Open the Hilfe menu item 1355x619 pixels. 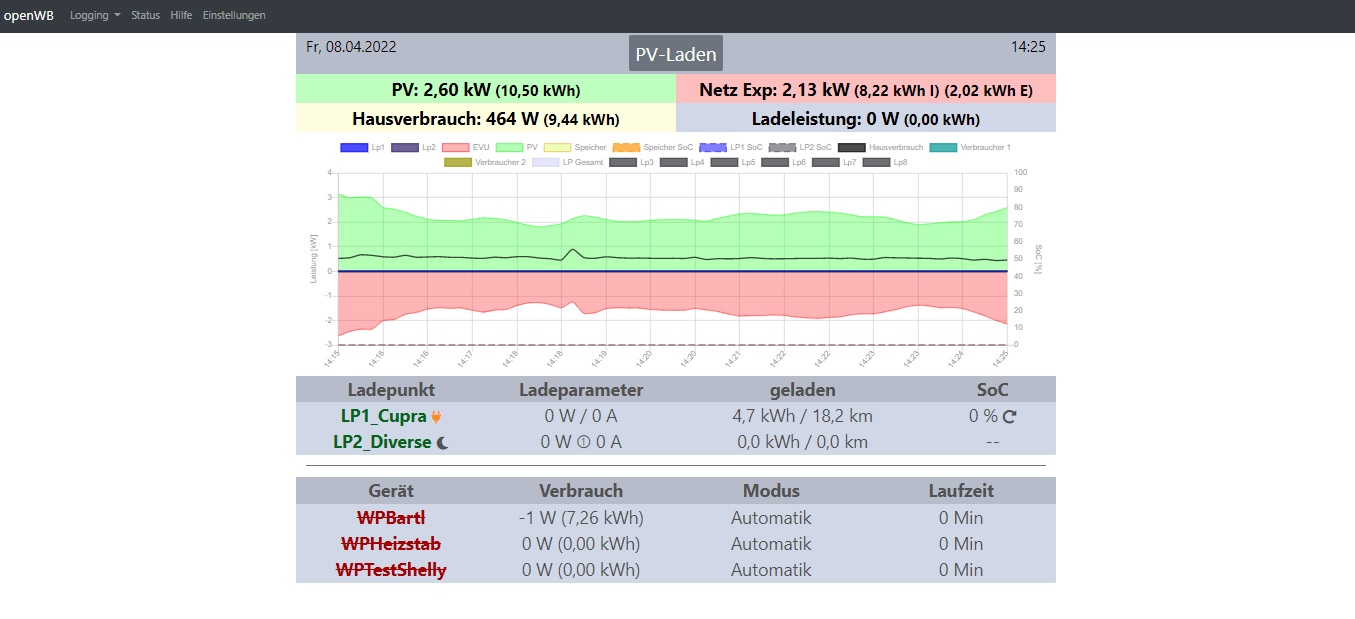181,15
